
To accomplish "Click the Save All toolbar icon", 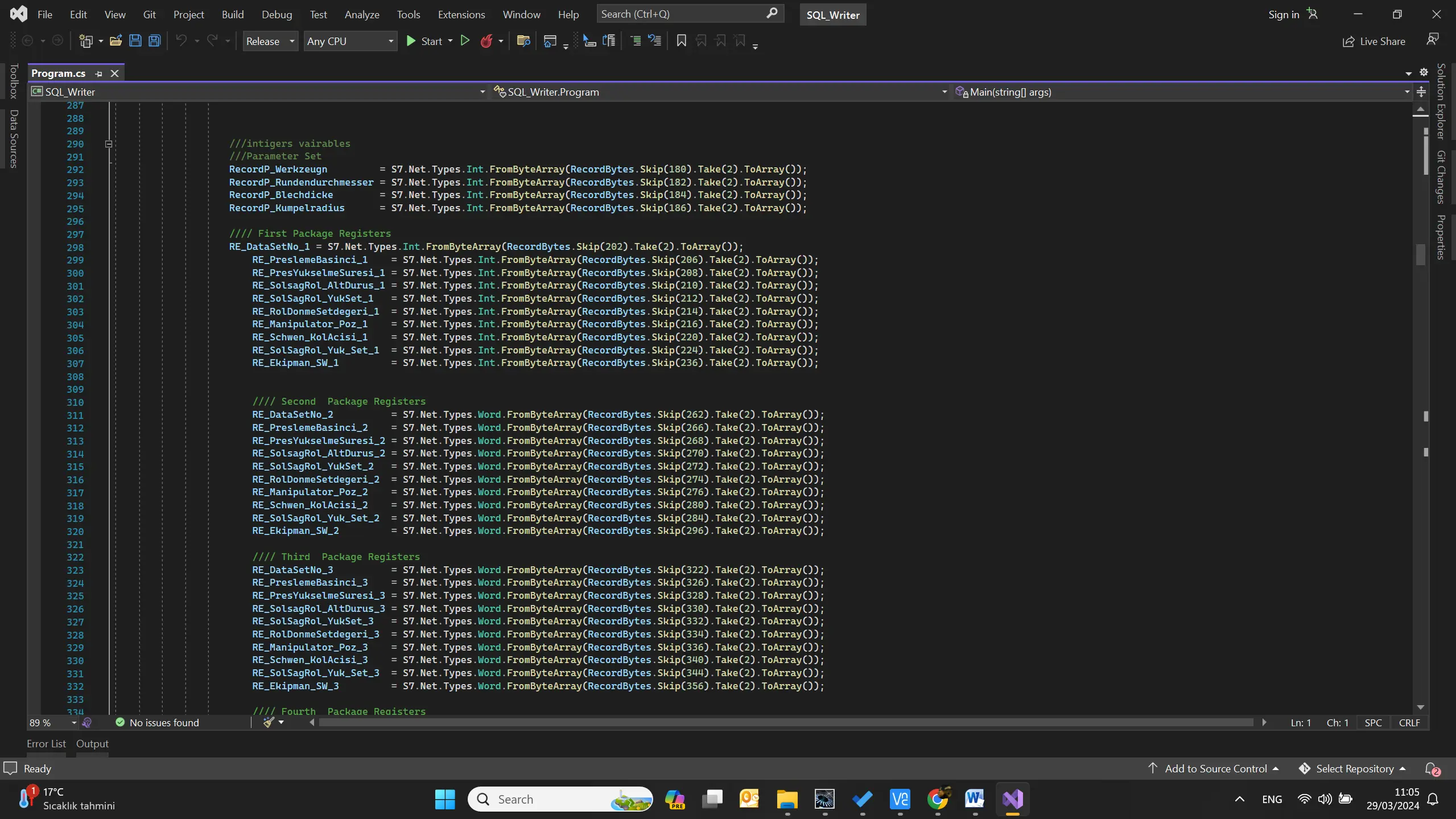I will pos(154,41).
